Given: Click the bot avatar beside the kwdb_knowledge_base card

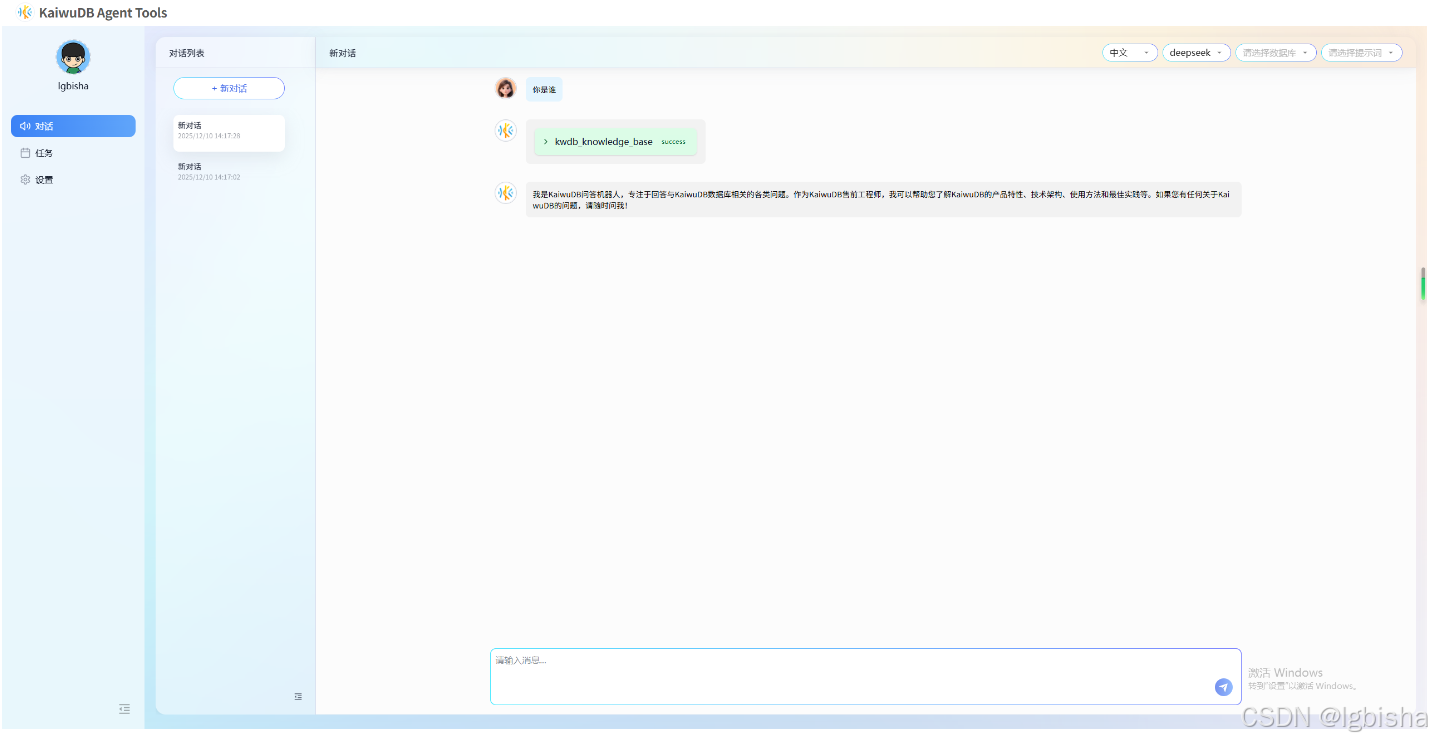Looking at the screenshot, I should 505,130.
